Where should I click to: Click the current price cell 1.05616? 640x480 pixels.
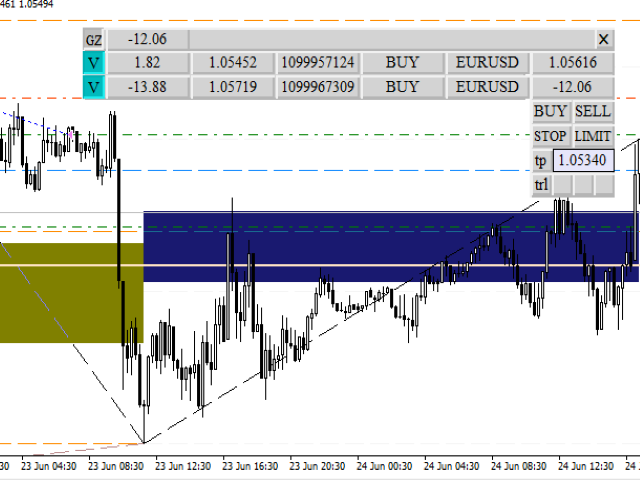573,63
